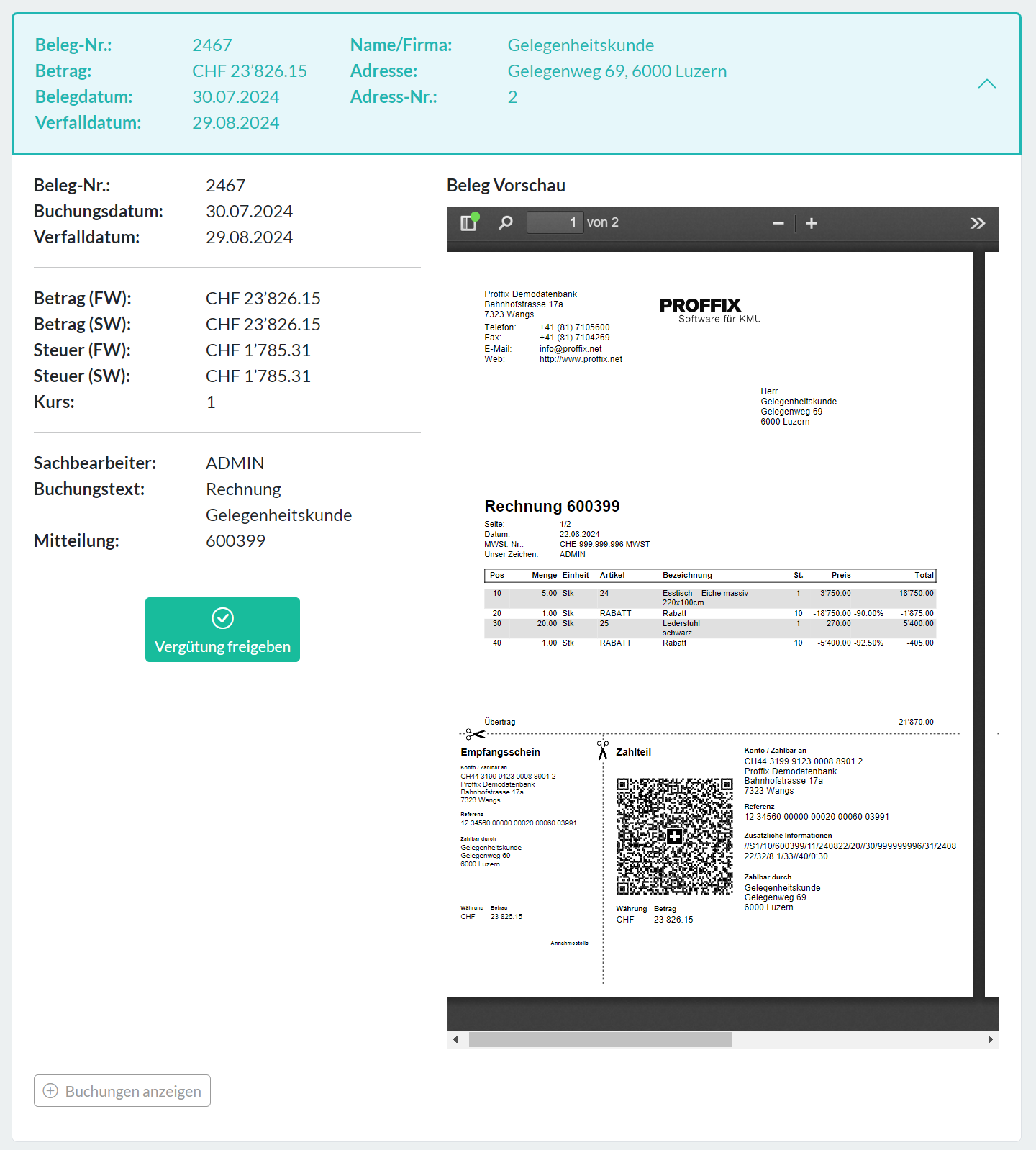Image resolution: width=1036 pixels, height=1150 pixels.
Task: Click Buchungen anzeigen button
Action: [x=122, y=1091]
